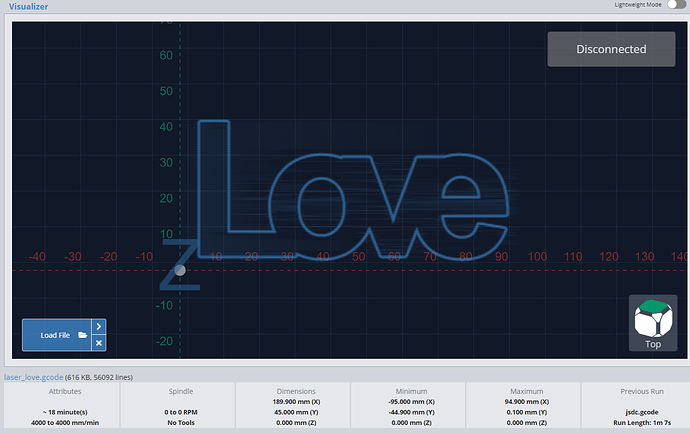Toggle the Lightweight Mode switch
This screenshot has height=433, width=690.
pos(677,4)
